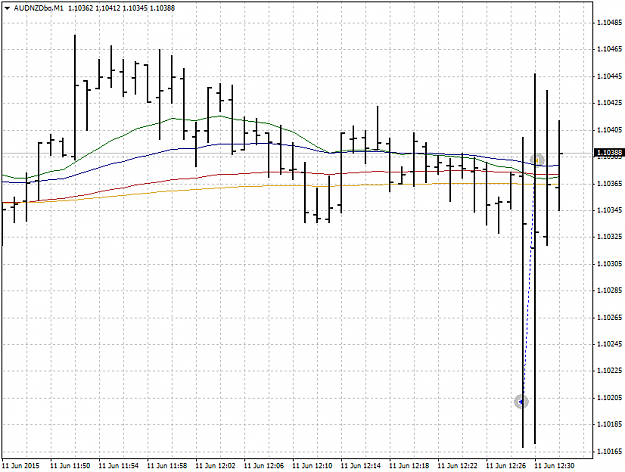
Task: Click the 11 Jun 12:02 time label
Action: pyautogui.click(x=216, y=466)
